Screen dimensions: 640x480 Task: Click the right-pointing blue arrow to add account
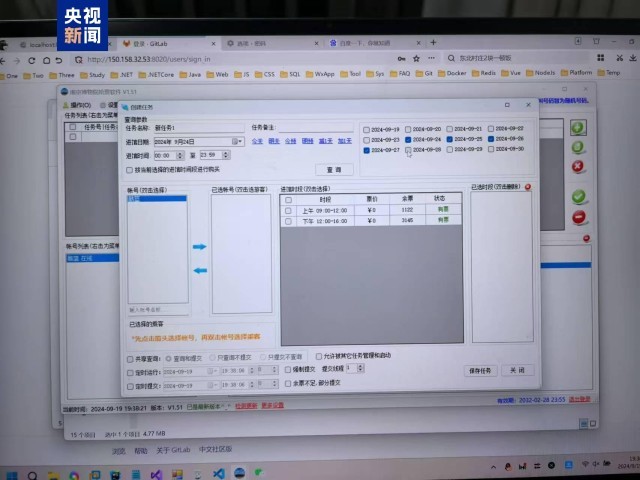pyautogui.click(x=198, y=246)
